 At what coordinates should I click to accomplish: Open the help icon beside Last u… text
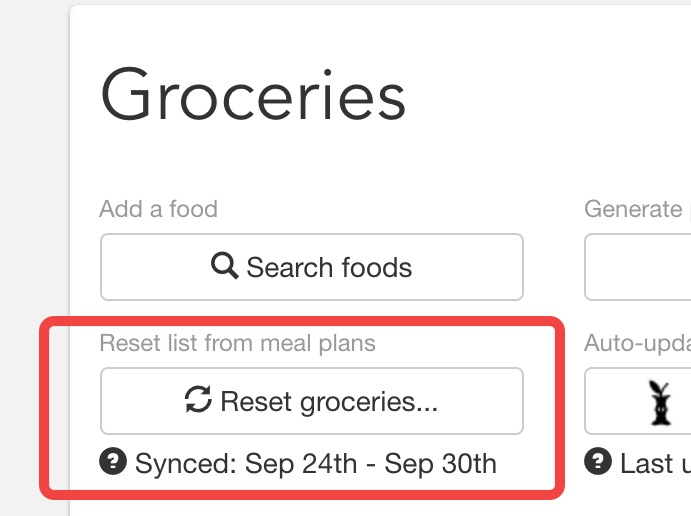tap(598, 461)
